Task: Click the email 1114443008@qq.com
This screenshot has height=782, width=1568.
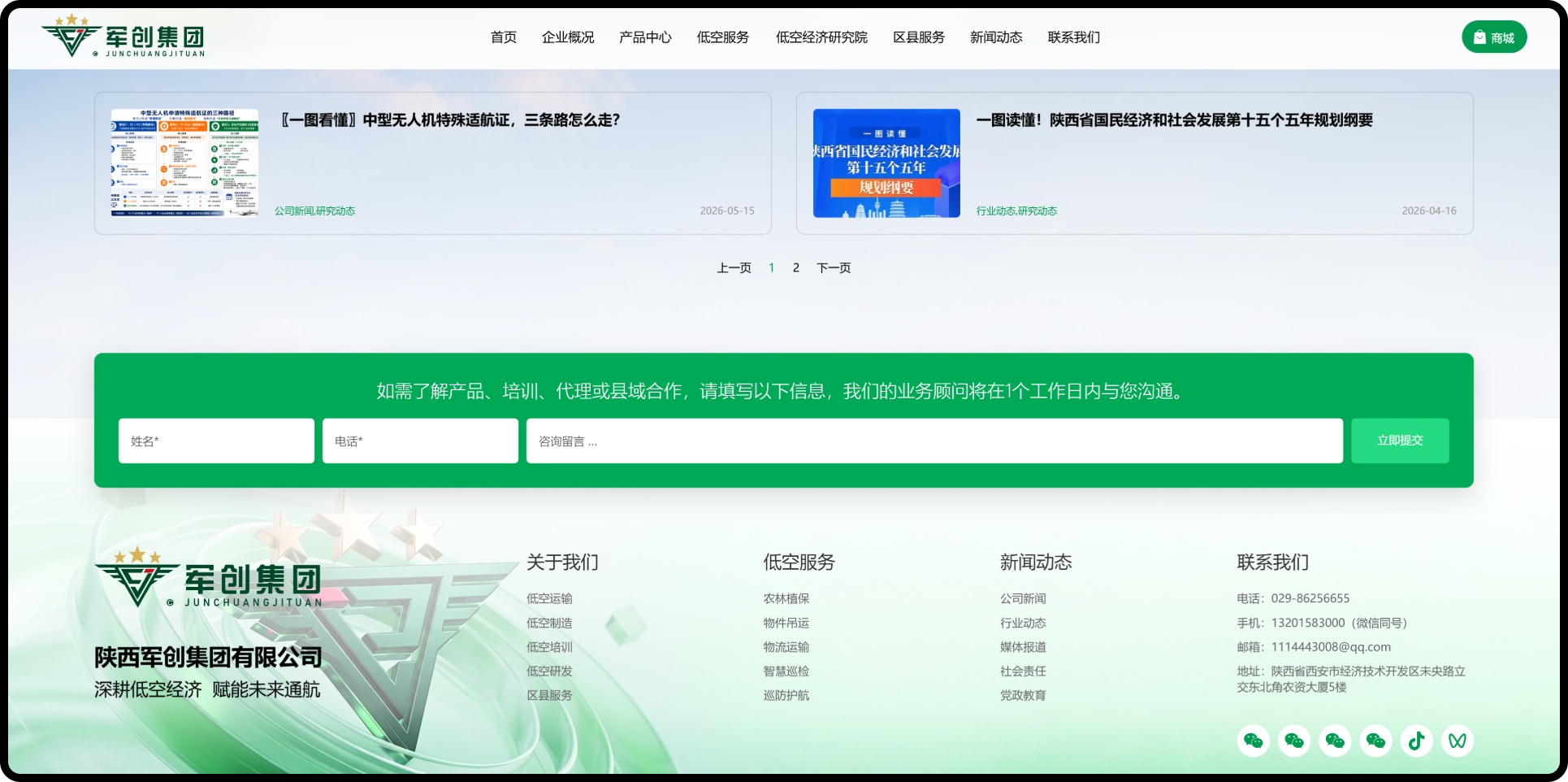Action: click(x=1331, y=647)
